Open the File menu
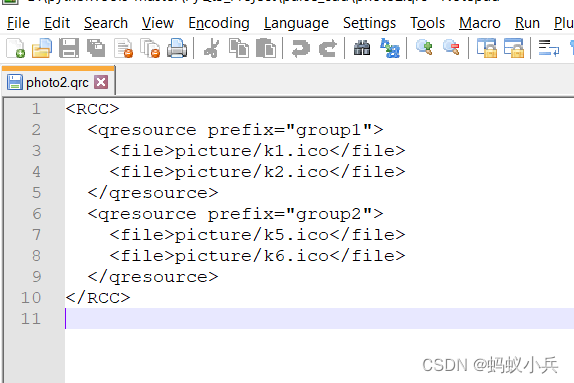Image resolution: width=574 pixels, height=383 pixels. (18, 23)
